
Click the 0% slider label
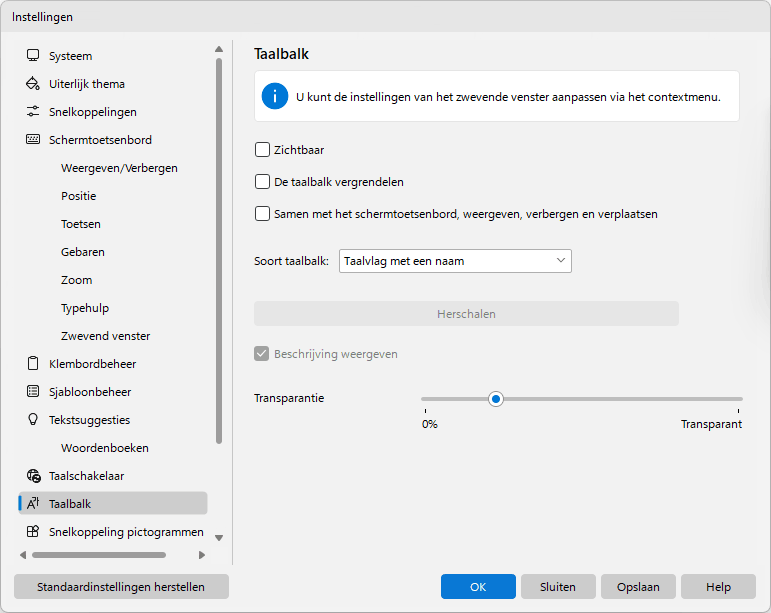click(430, 424)
